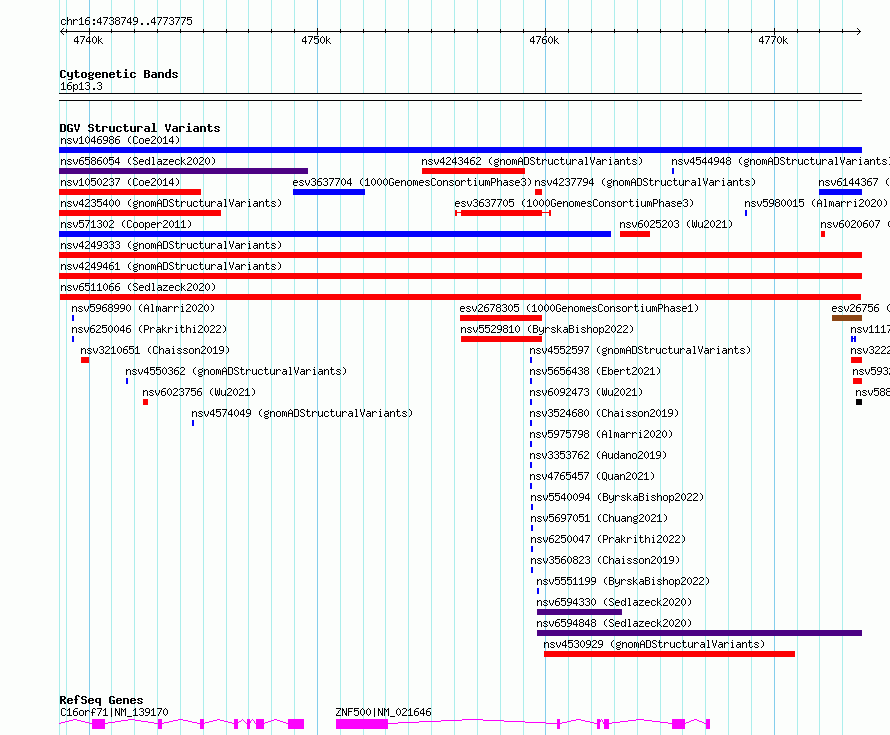Screen dimensions: 890x735
Task: Click the nsv571302 (Cooper2011) blue bar
Action: (335, 234)
